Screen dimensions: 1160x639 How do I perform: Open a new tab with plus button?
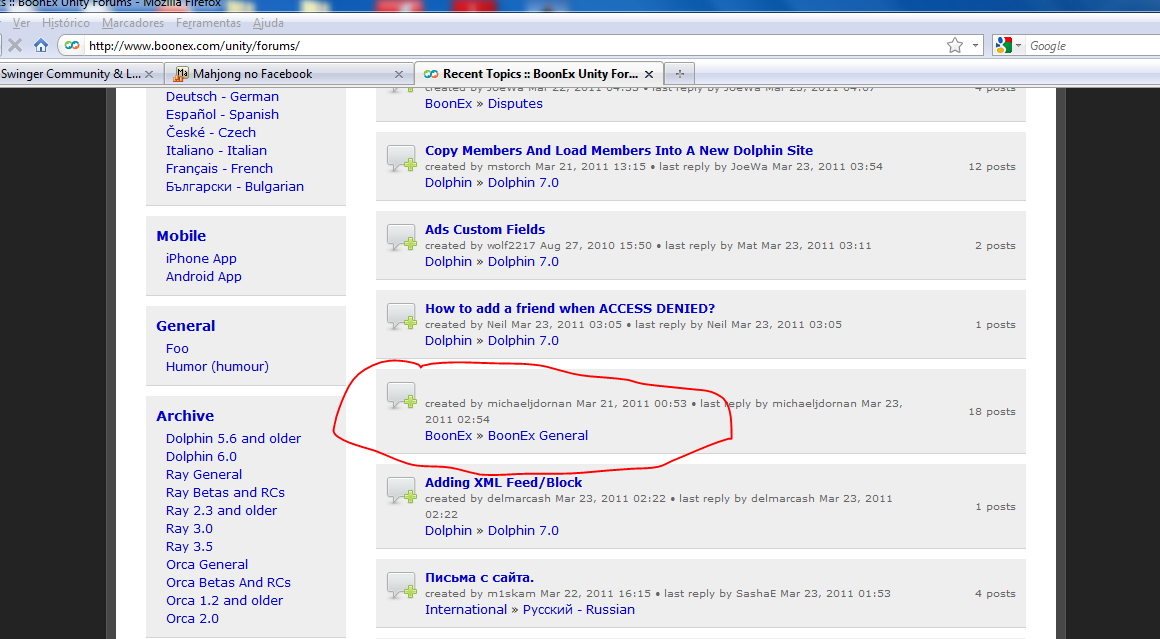(680, 74)
